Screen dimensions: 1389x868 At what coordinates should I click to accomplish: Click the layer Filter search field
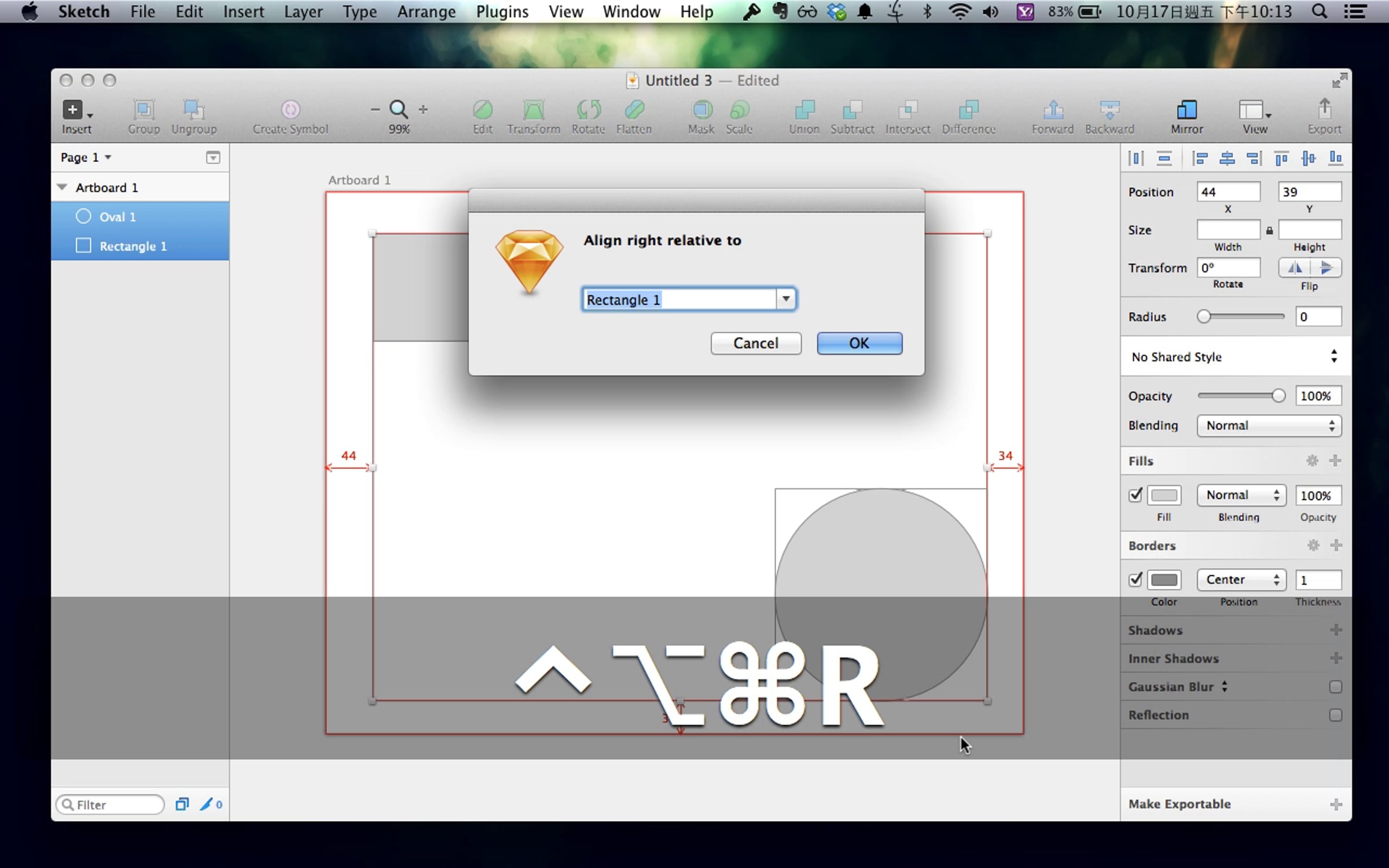click(x=110, y=804)
